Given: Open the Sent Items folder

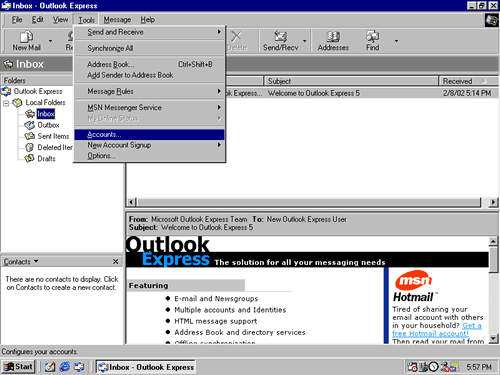Looking at the screenshot, I should point(53,136).
